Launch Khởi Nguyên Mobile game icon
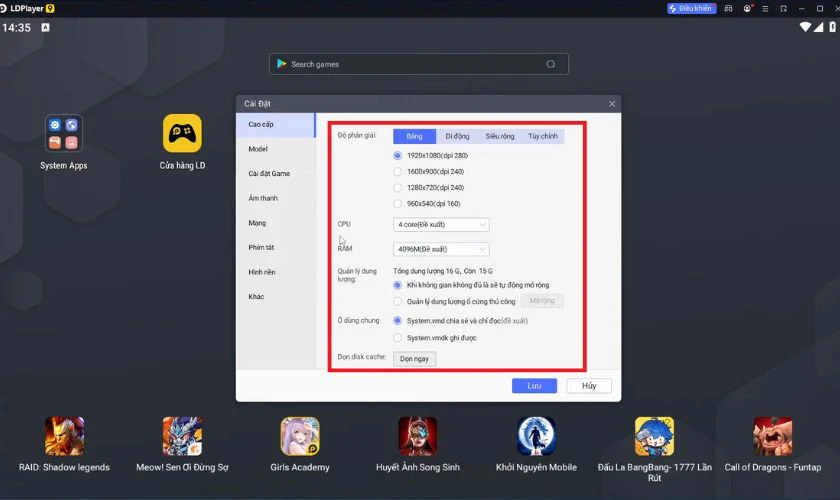The width and height of the screenshot is (840, 500). pyautogui.click(x=536, y=436)
